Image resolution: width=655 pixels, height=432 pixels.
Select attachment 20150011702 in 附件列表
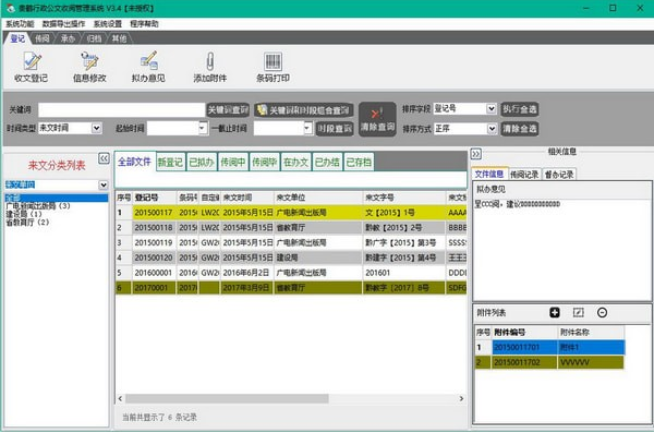[x=549, y=362]
